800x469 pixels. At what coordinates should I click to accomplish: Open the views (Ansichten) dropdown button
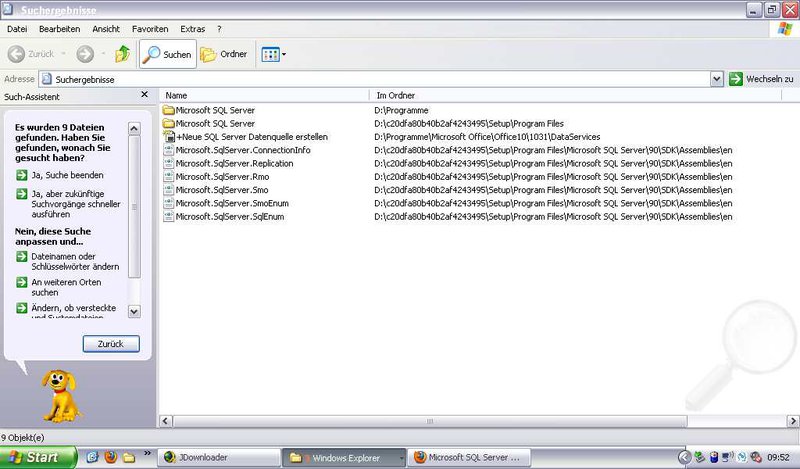(x=273, y=54)
